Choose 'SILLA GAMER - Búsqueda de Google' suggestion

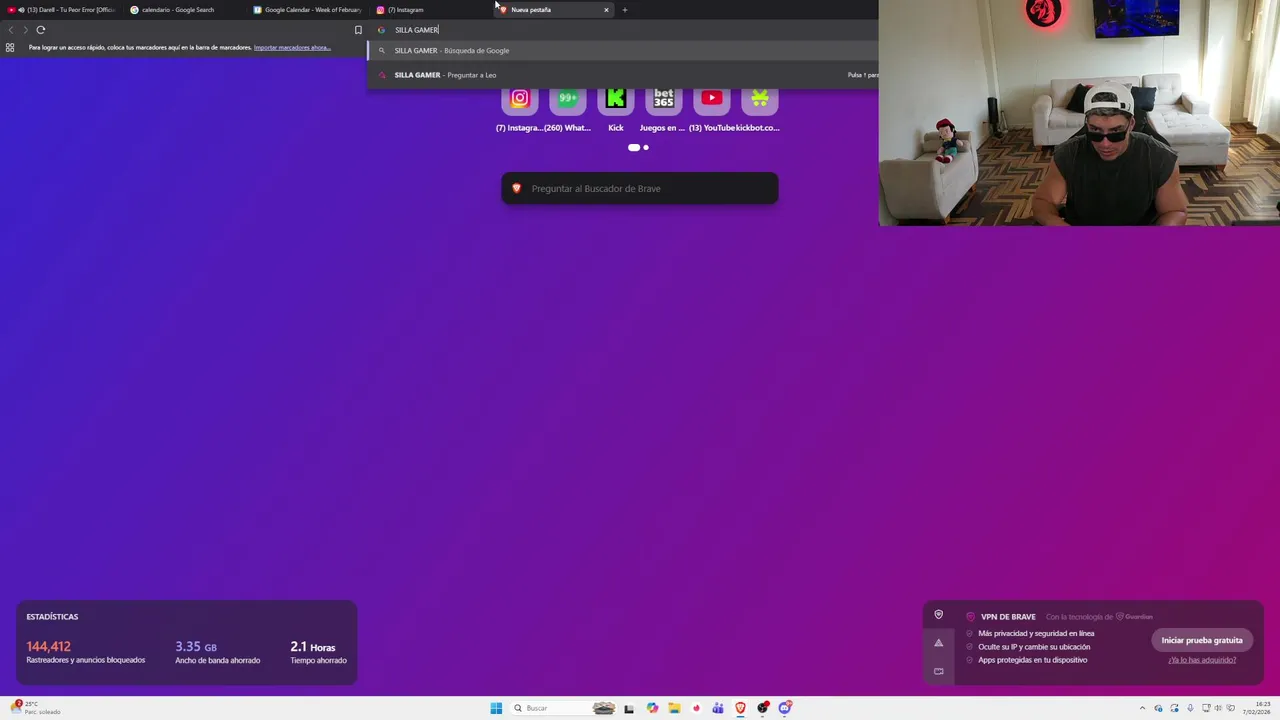point(623,50)
